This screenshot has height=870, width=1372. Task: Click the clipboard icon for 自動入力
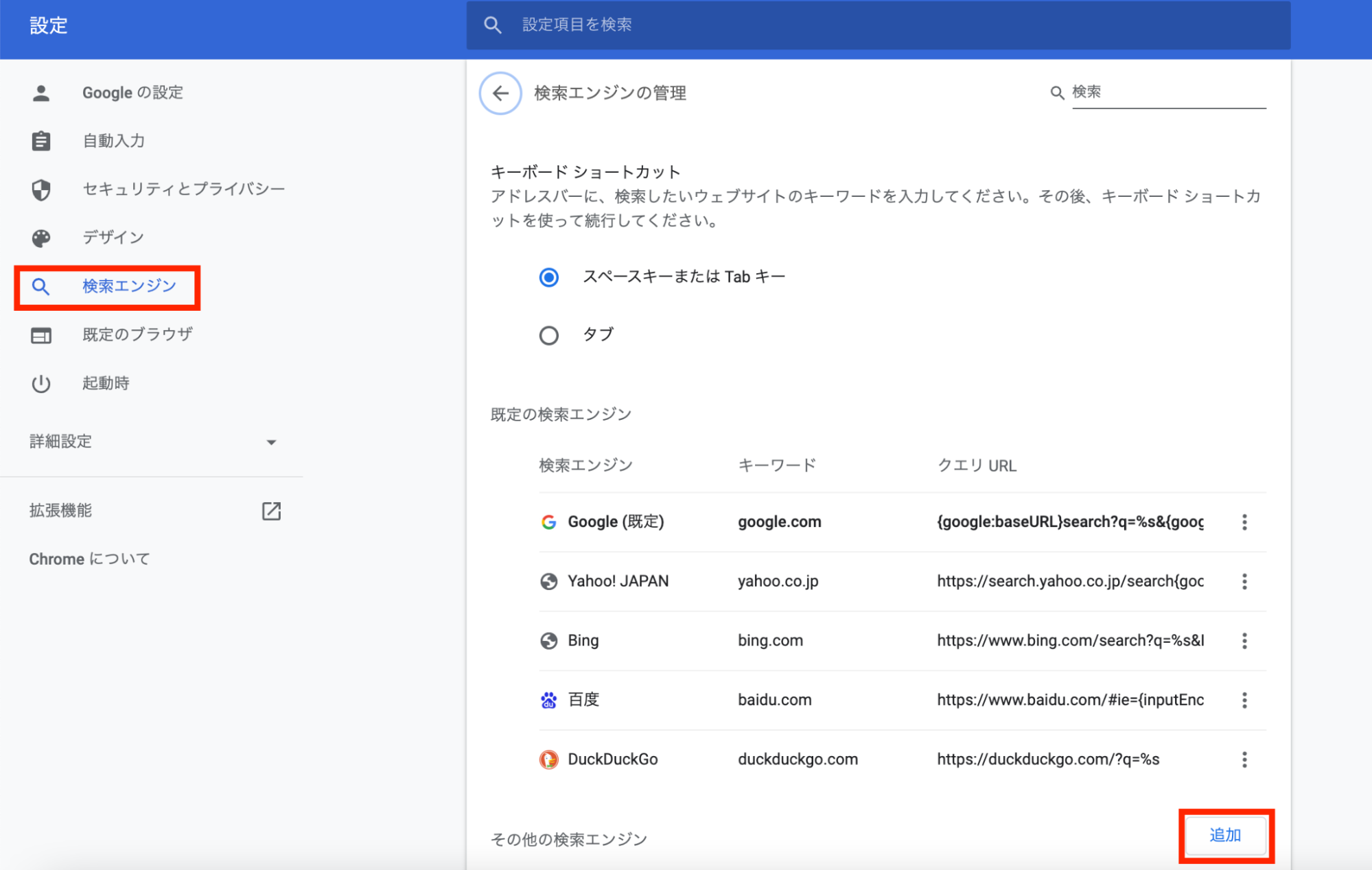coord(41,141)
